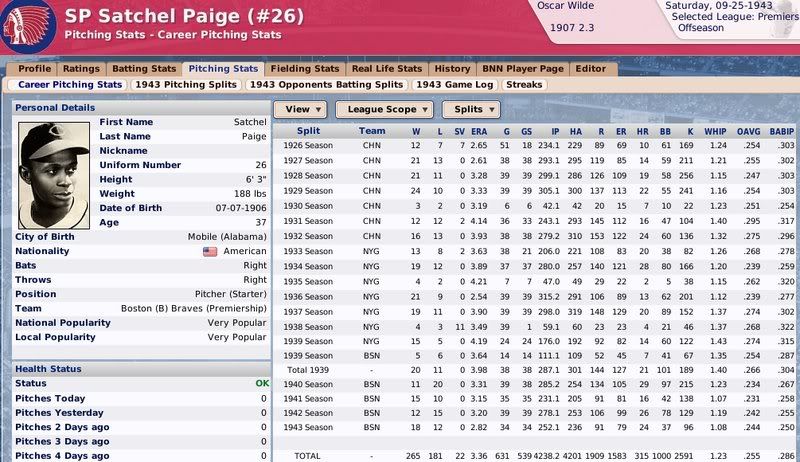This screenshot has width=800, height=462.
Task: Switch to the History tab
Action: [x=452, y=69]
